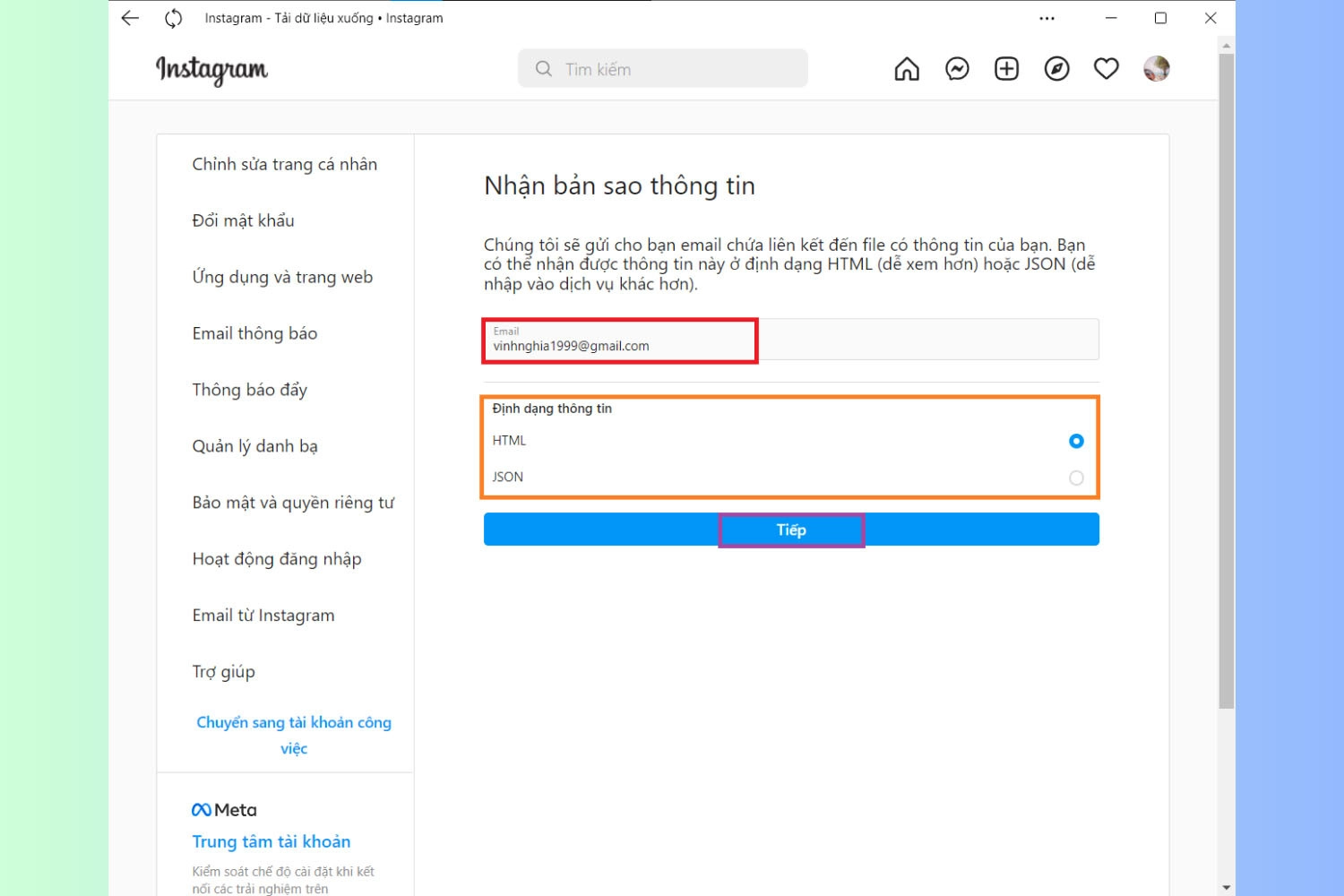Viewport: 1344px width, 896px height.
Task: Click the Định dạng thông tin label
Action: [552, 409]
